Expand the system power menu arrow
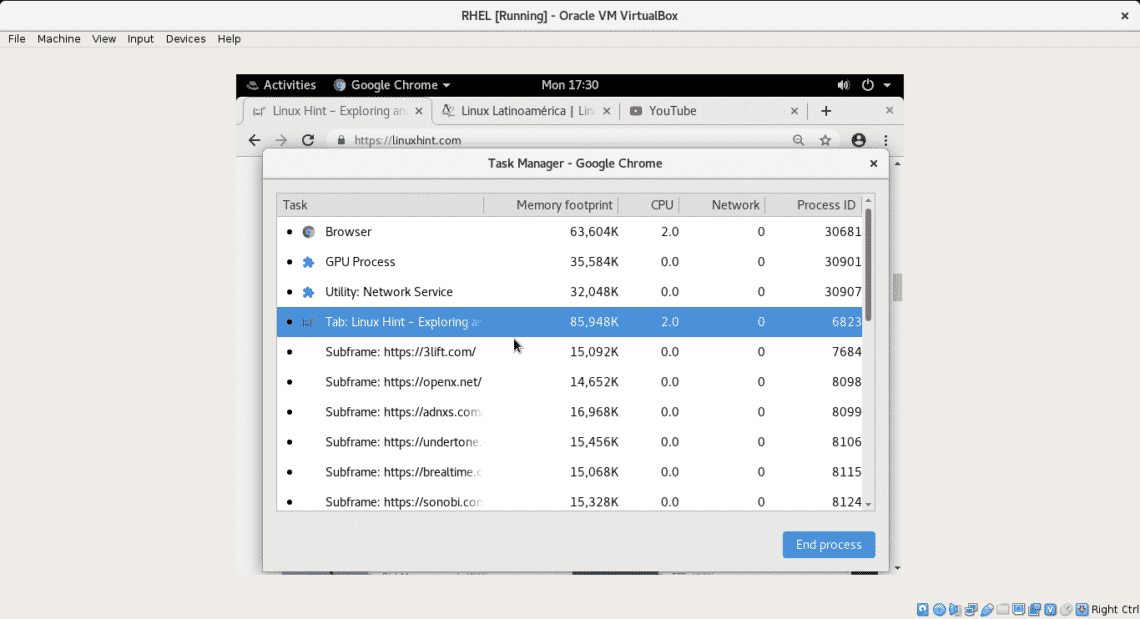 887,85
